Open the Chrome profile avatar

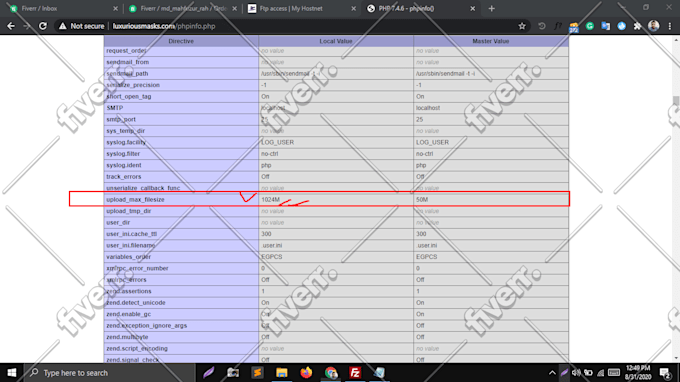pos(654,26)
